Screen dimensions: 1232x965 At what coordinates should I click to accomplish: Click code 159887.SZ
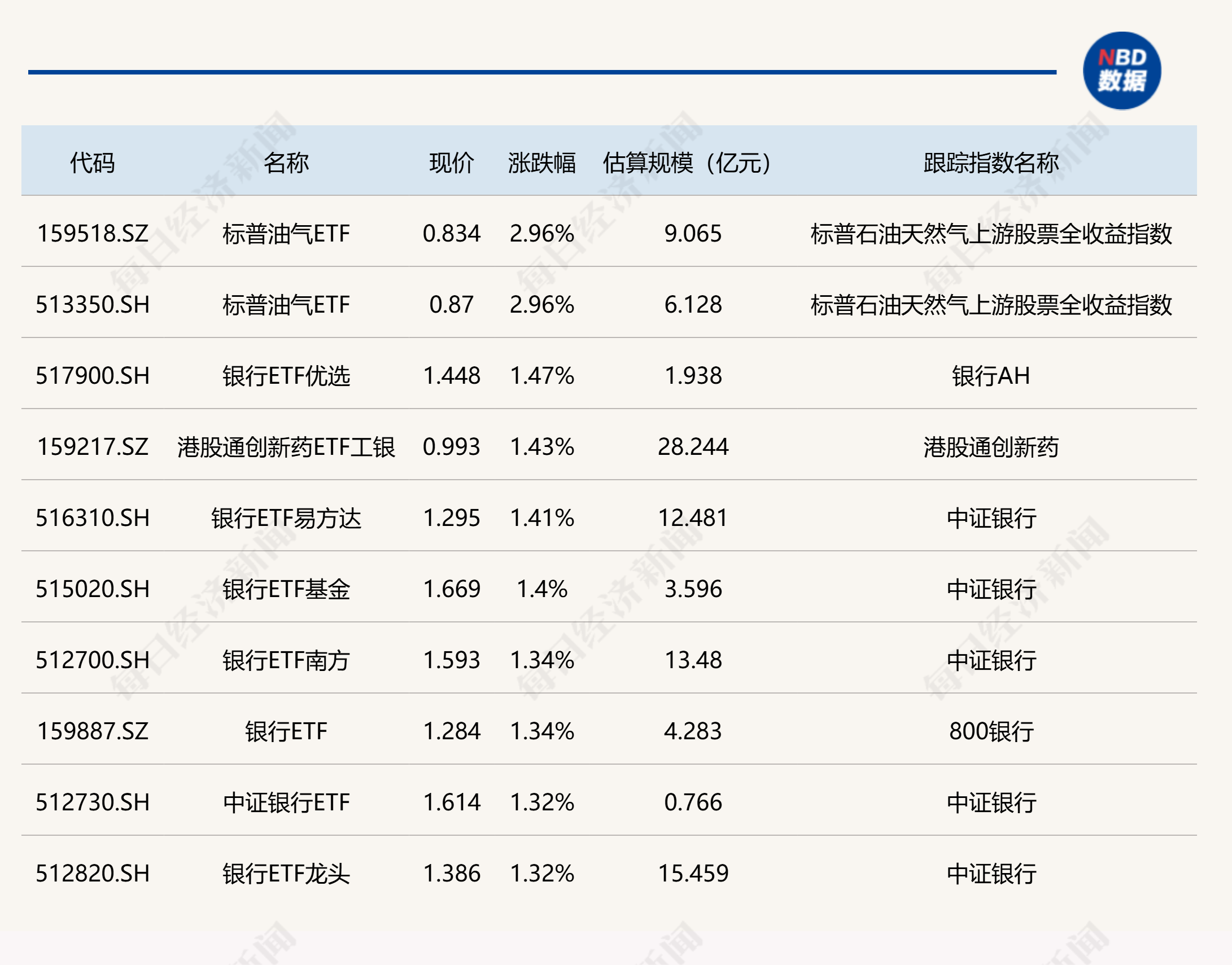[93, 732]
